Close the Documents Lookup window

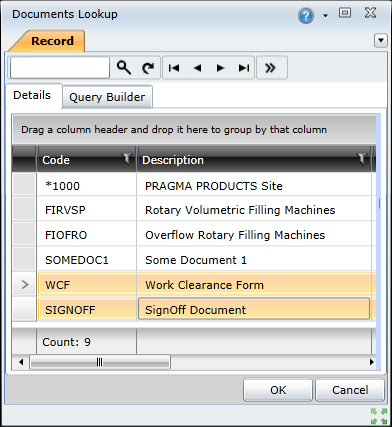[370, 13]
